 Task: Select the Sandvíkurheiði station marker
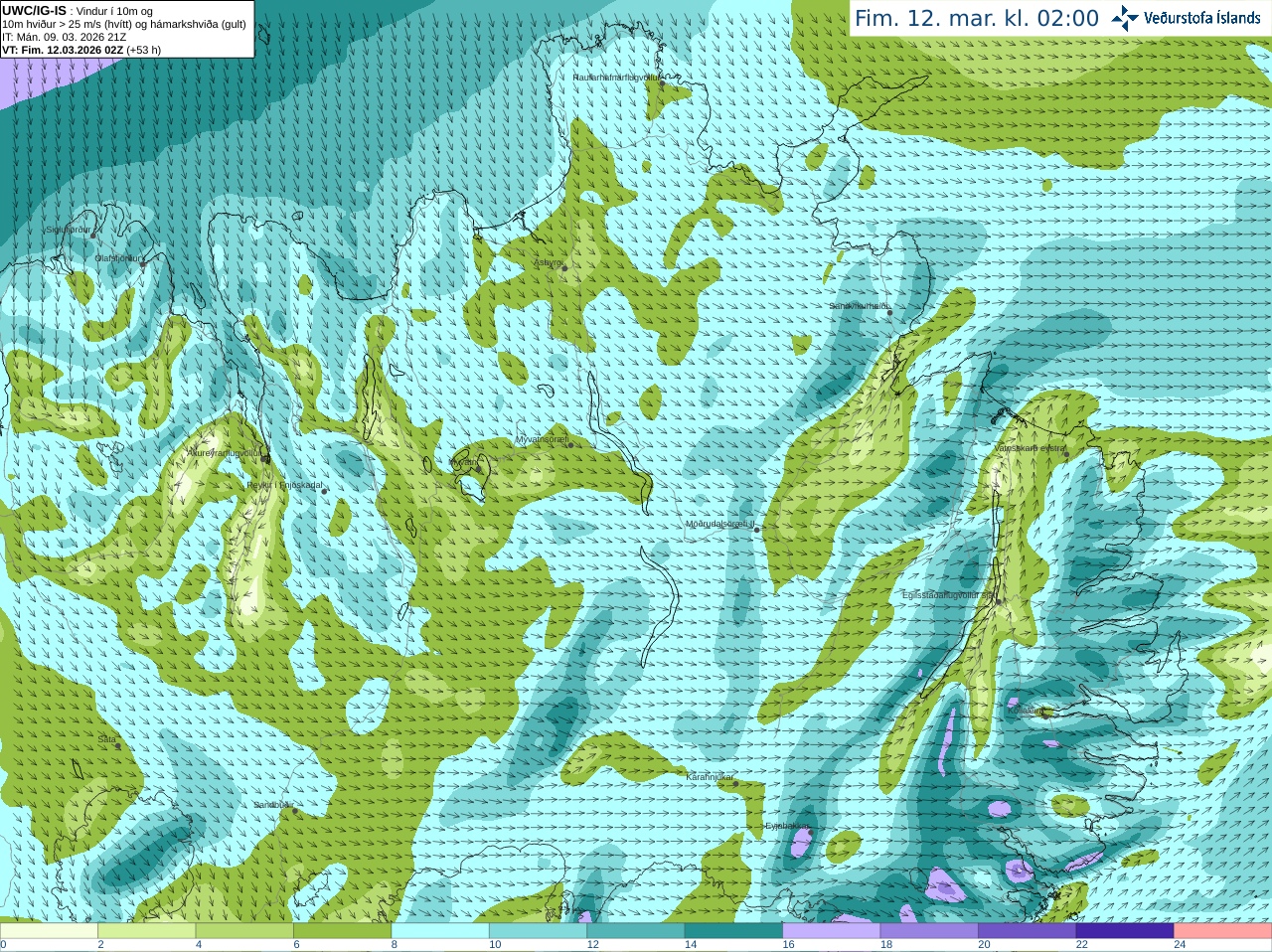point(890,312)
